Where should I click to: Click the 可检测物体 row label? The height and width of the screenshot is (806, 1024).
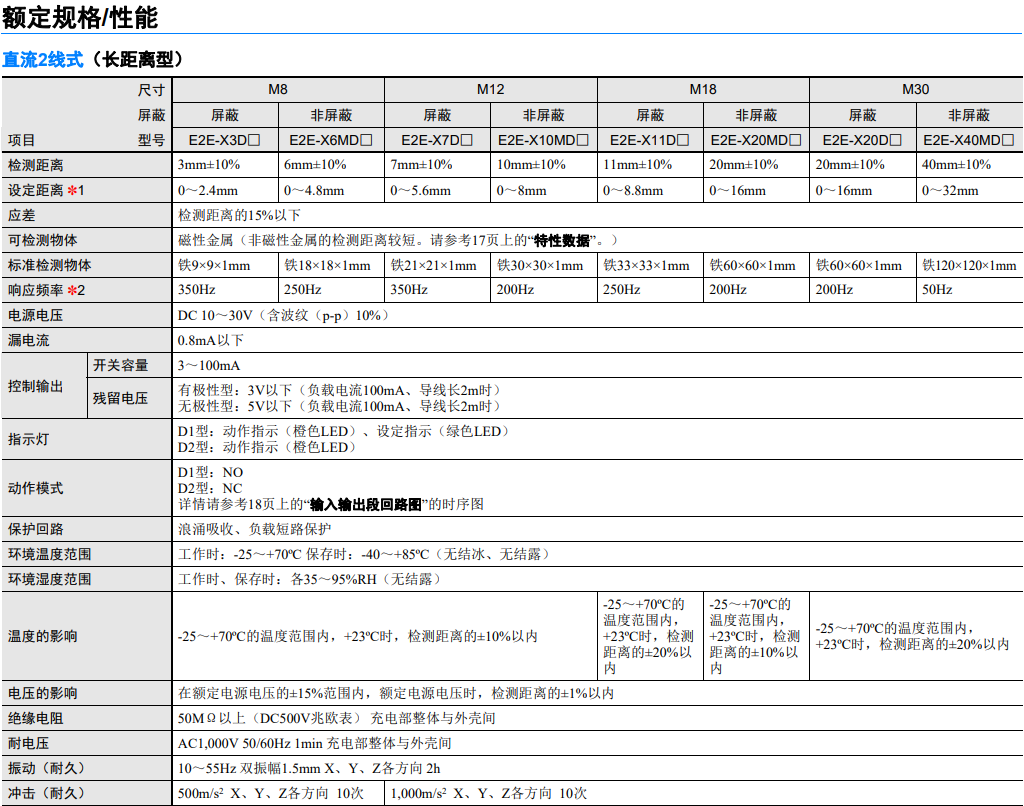click(x=42, y=240)
